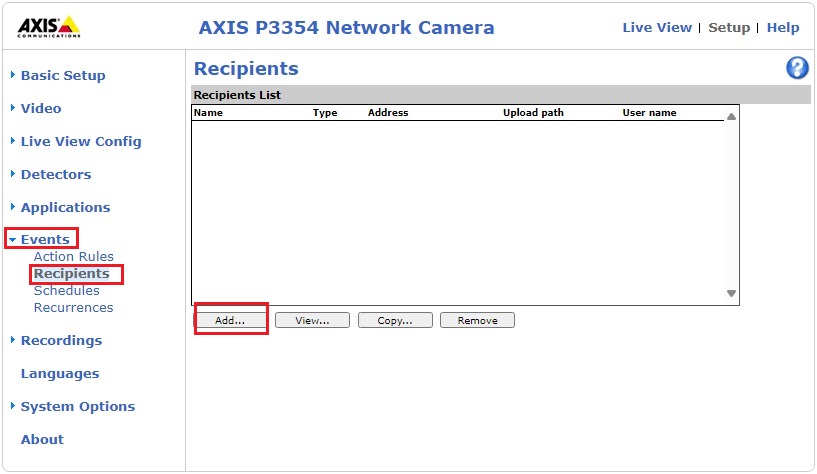Expand the Basic Setup menu

click(x=62, y=75)
